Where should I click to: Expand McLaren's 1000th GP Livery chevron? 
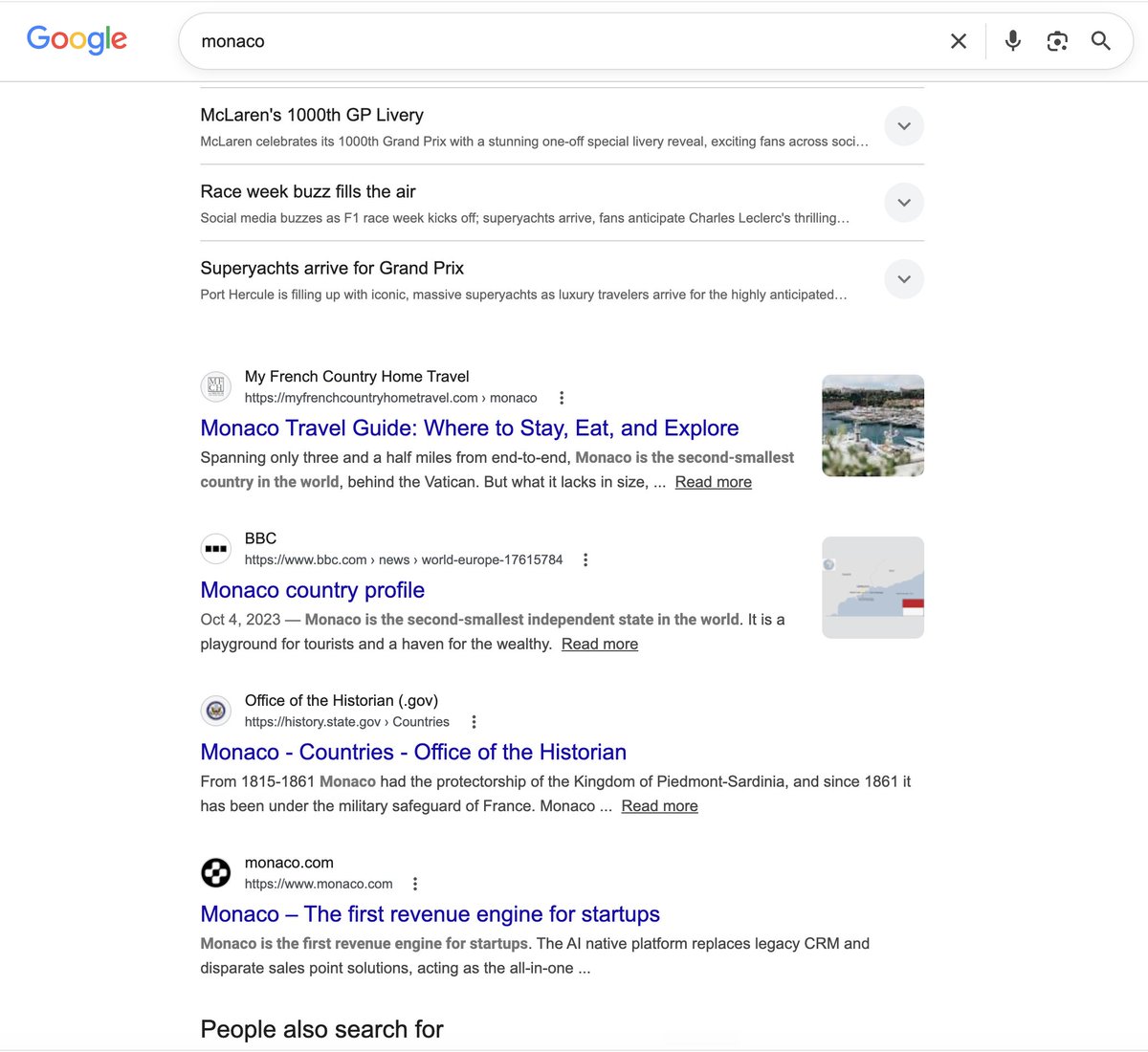tap(904, 126)
